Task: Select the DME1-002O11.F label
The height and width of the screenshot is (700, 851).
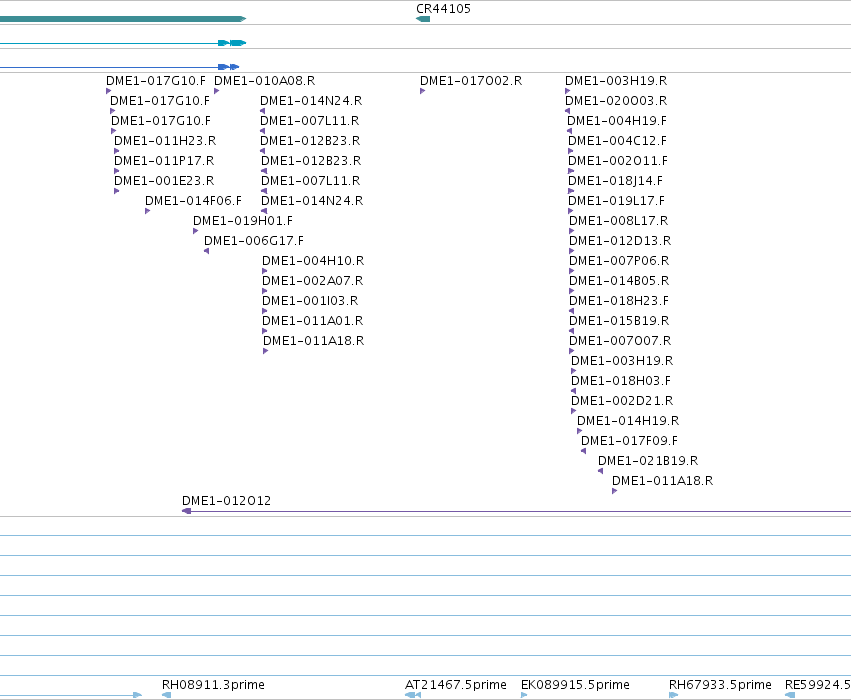Action: tap(618, 161)
